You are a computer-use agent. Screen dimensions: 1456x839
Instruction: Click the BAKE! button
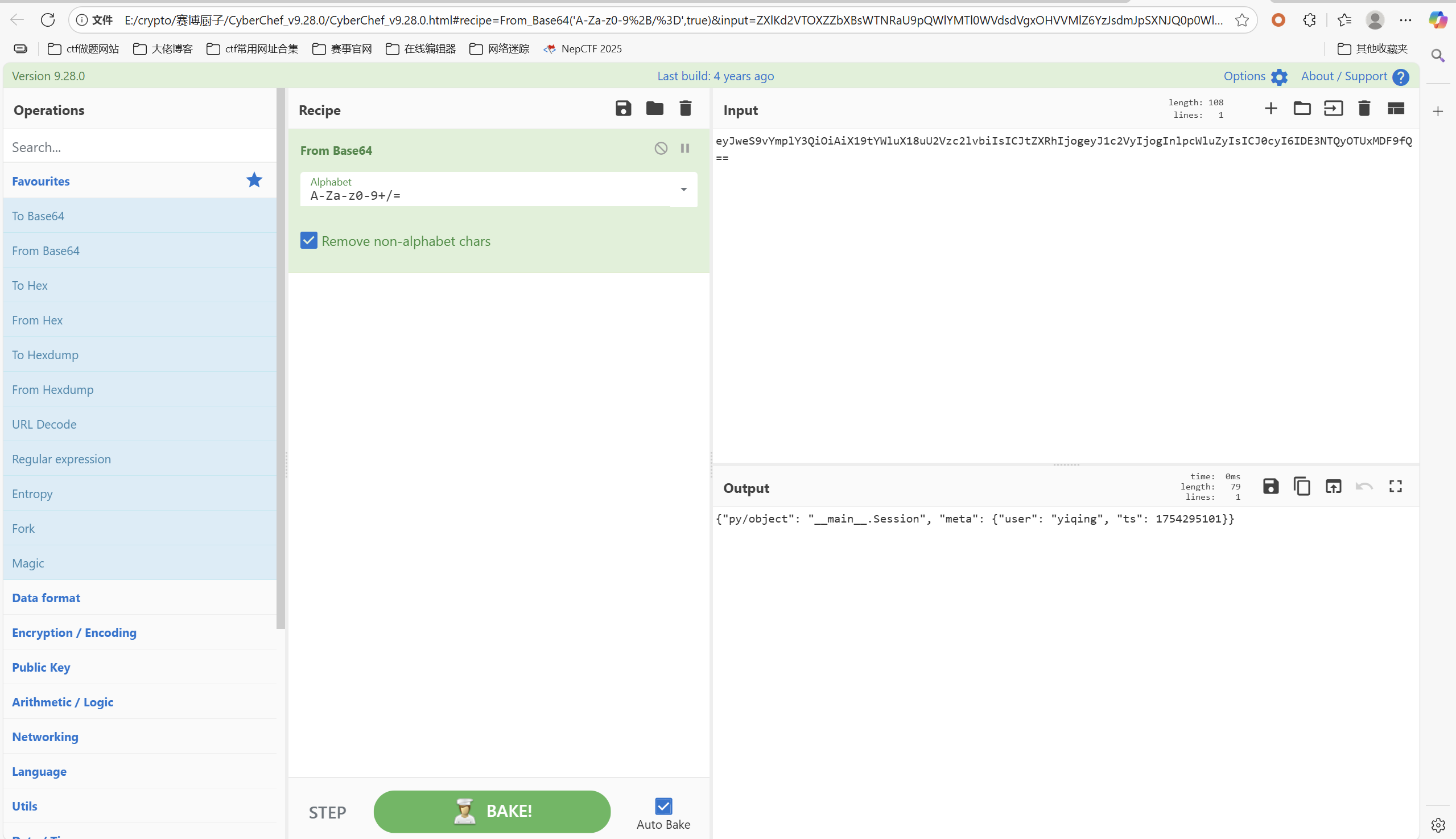492,811
